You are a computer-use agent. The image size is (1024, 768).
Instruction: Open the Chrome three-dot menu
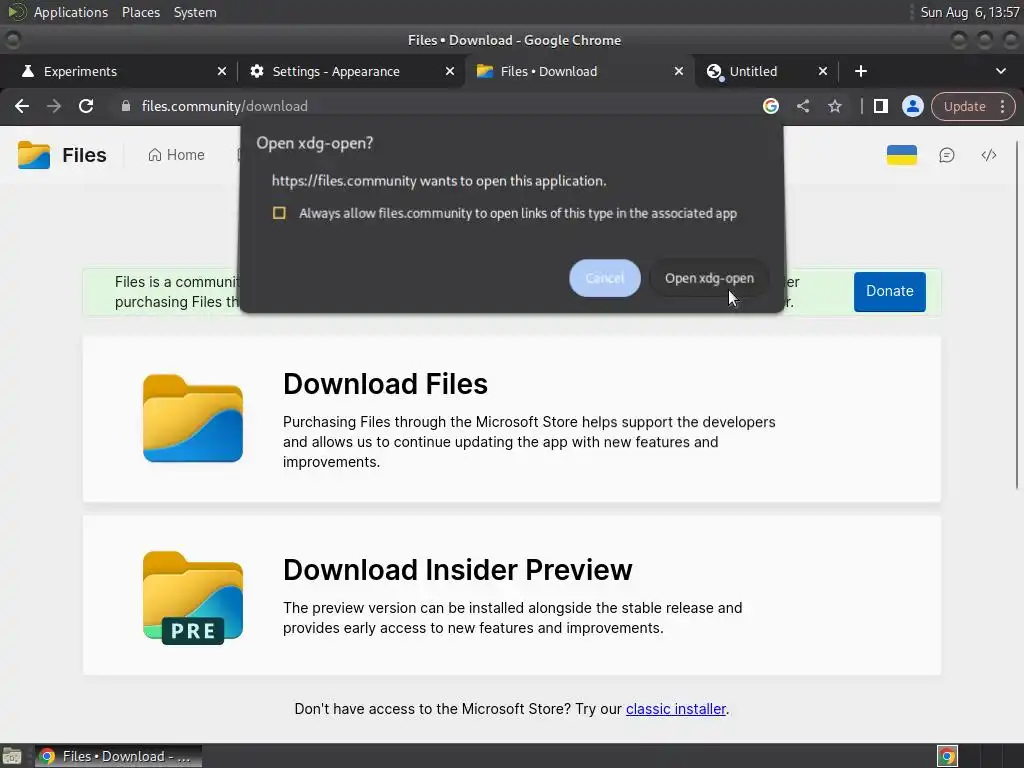(1002, 106)
